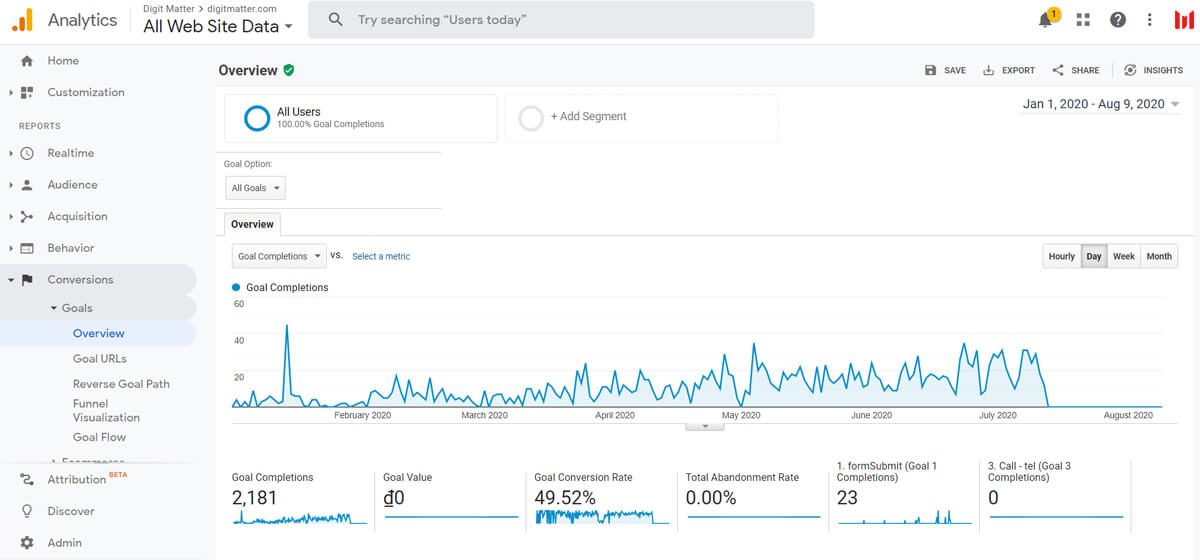This screenshot has height=560, width=1200.
Task: Open the Insights icon
Action: click(x=1130, y=70)
